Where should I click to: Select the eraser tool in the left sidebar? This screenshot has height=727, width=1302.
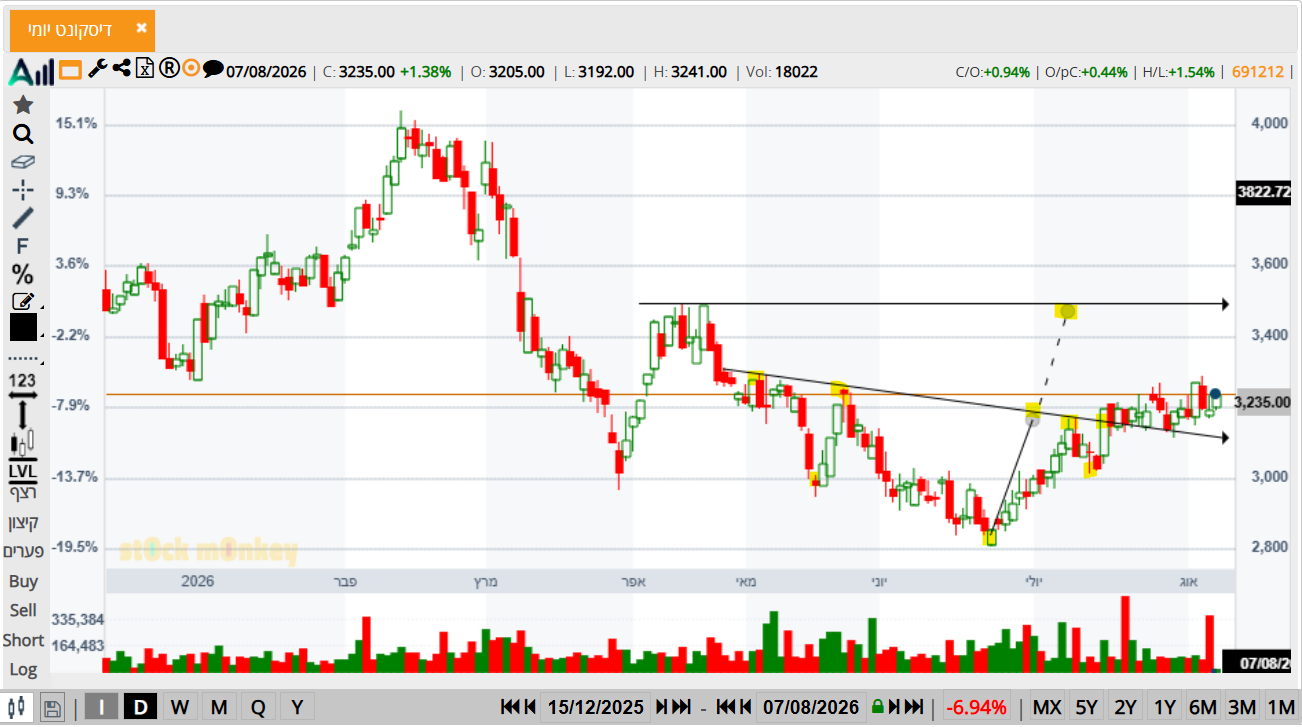click(x=23, y=161)
